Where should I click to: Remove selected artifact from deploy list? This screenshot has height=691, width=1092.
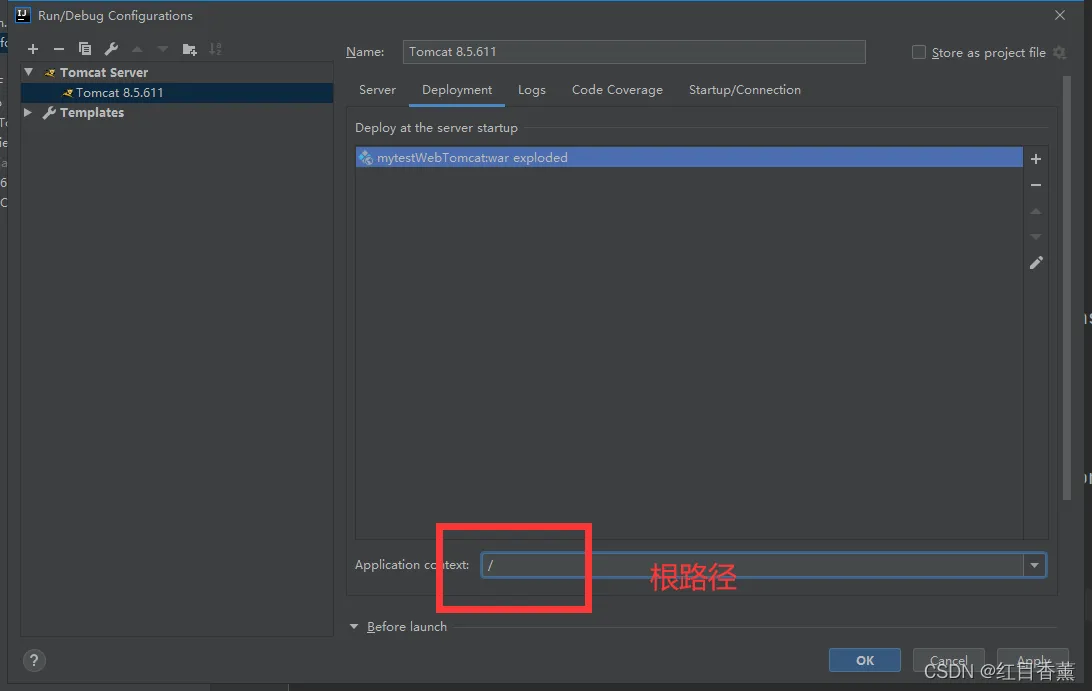[1036, 185]
